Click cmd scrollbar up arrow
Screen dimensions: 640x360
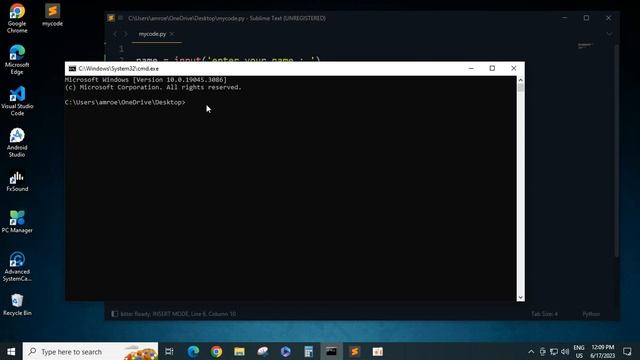pos(520,80)
